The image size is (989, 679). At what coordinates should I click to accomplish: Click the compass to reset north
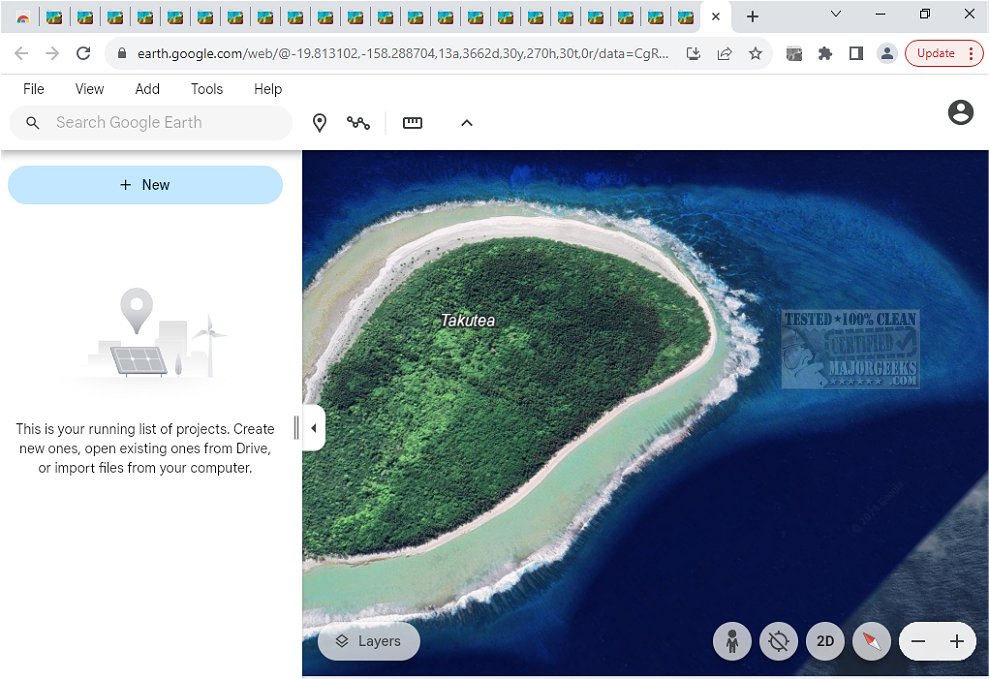pyautogui.click(x=871, y=641)
